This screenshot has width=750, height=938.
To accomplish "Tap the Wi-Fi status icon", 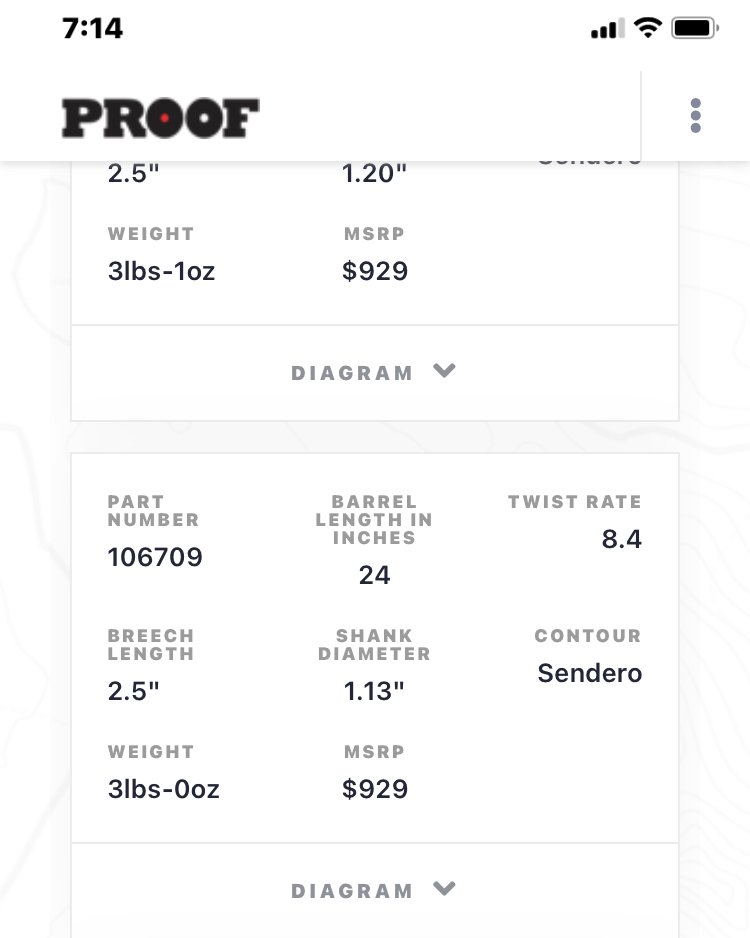I will coord(647,28).
